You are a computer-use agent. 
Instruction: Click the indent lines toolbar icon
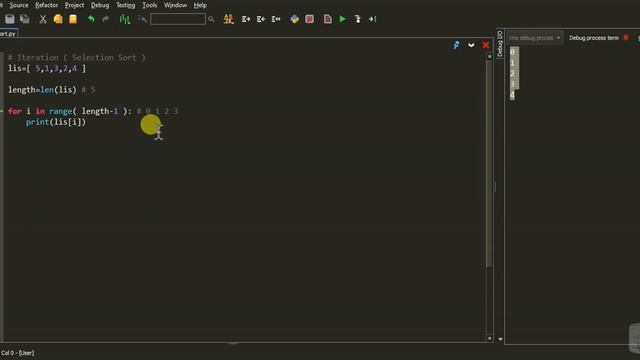pos(246,19)
